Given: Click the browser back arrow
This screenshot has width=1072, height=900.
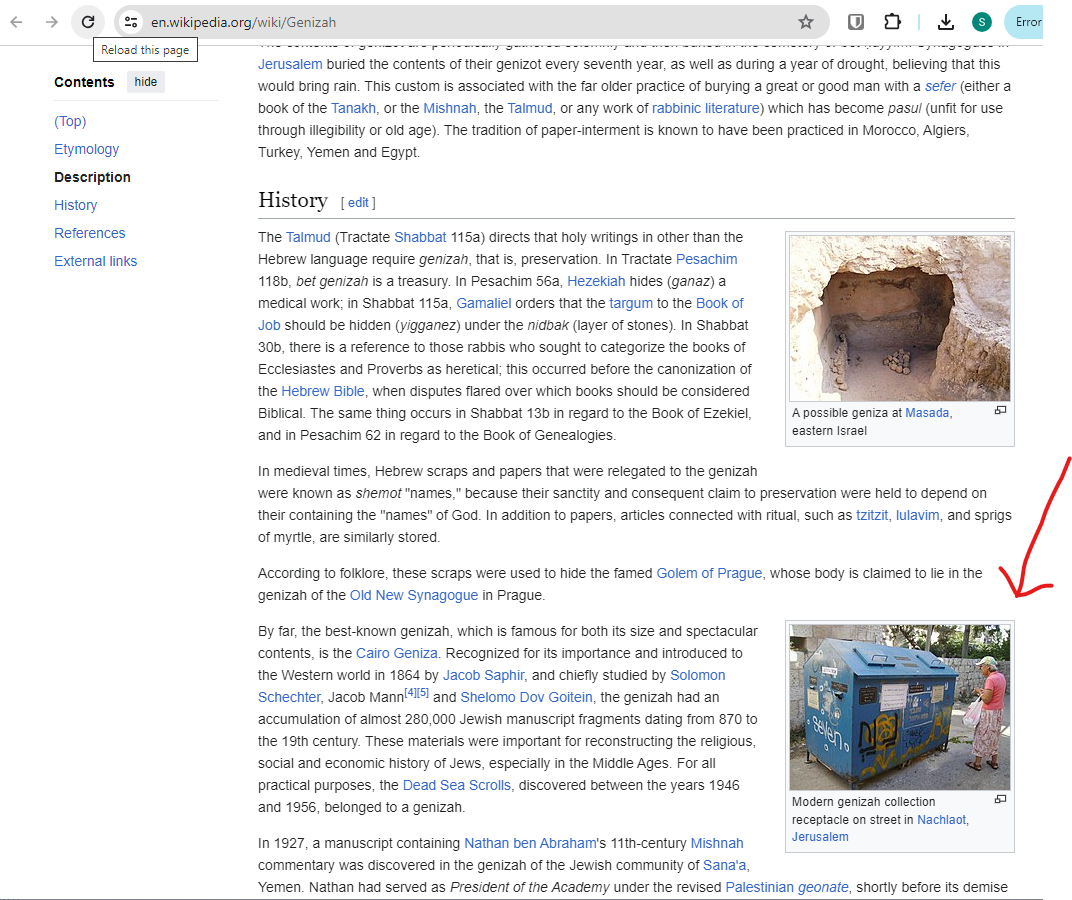Looking at the screenshot, I should point(17,22).
